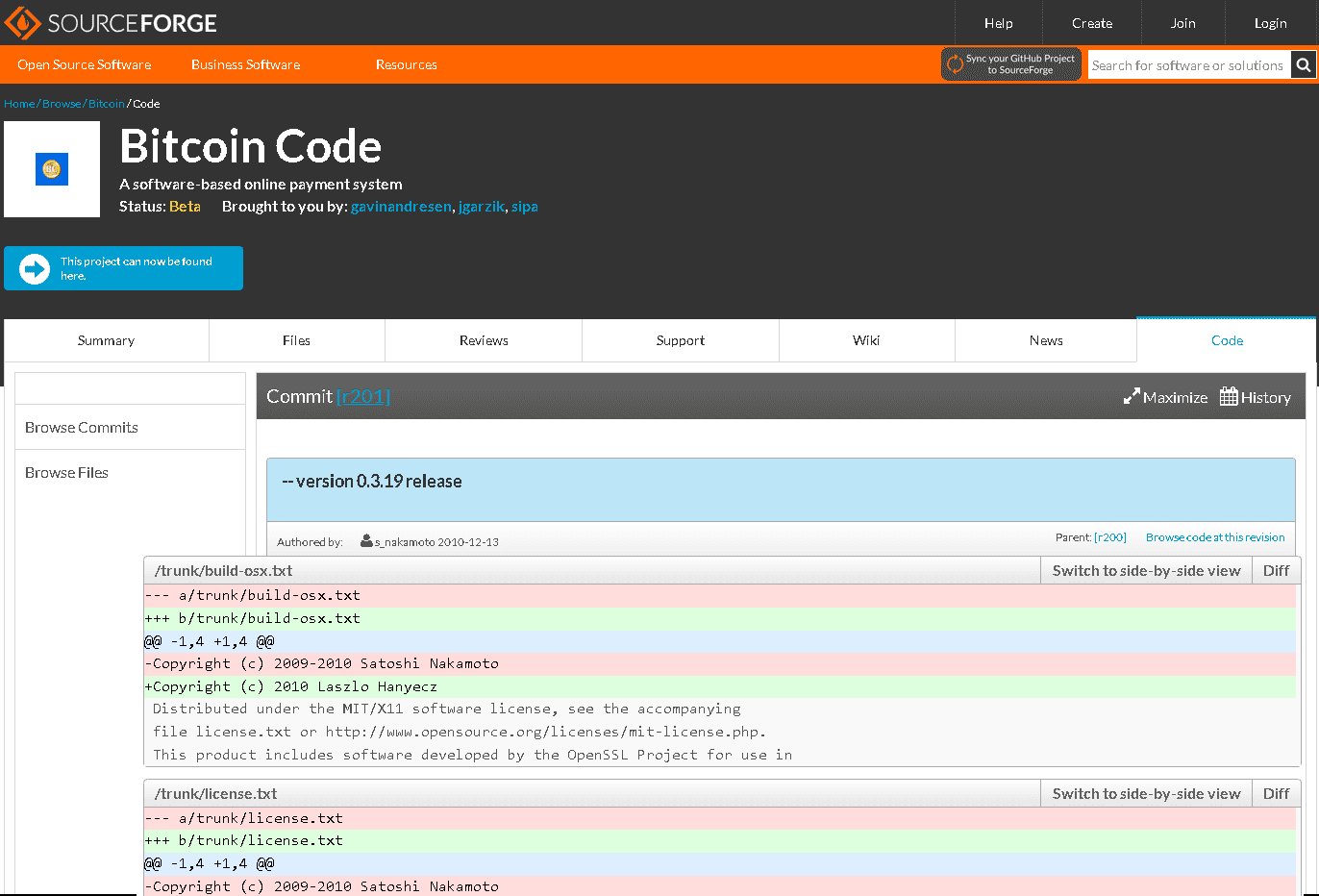Click Diff button for build-osx.txt

(1276, 570)
